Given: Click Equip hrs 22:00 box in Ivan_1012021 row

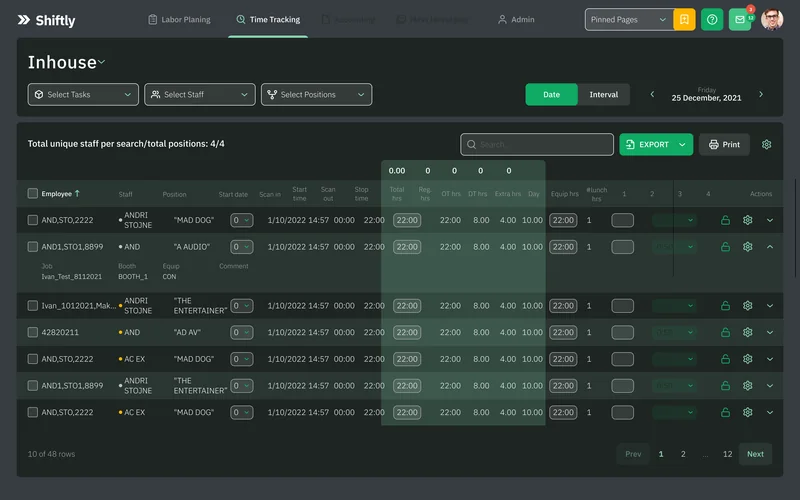Looking at the screenshot, I should (x=563, y=306).
